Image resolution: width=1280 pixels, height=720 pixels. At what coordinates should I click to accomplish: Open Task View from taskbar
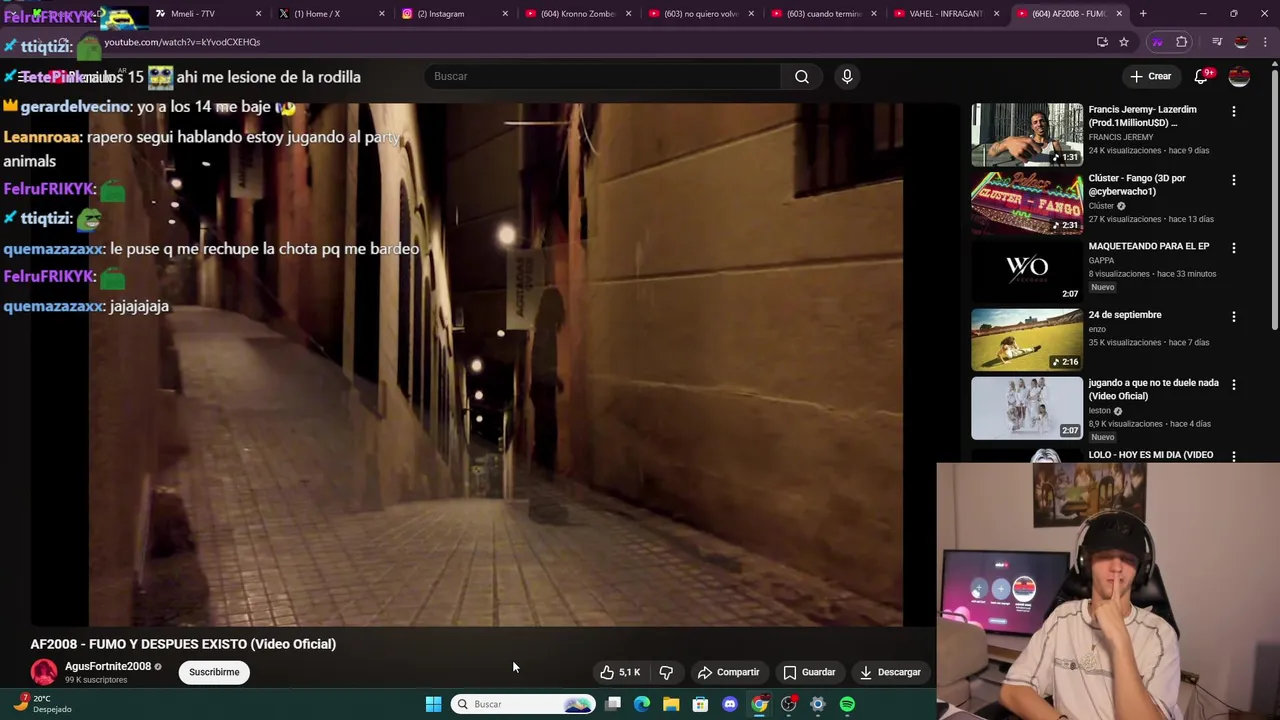(x=613, y=704)
